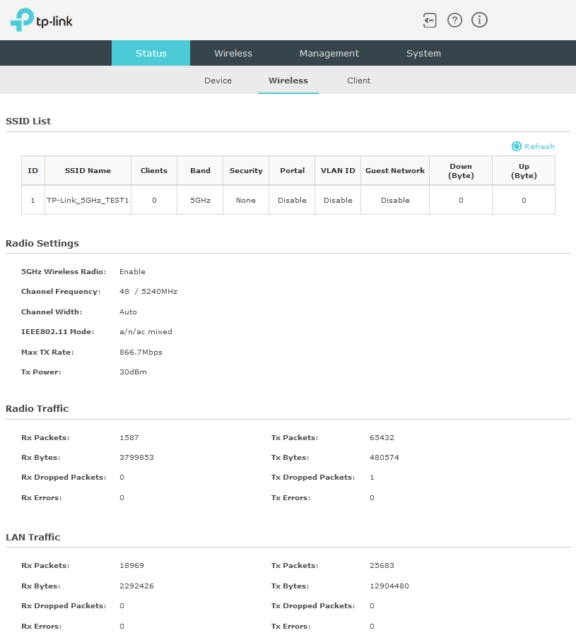Click the logout icon in header
The width and height of the screenshot is (576, 640).
429,20
